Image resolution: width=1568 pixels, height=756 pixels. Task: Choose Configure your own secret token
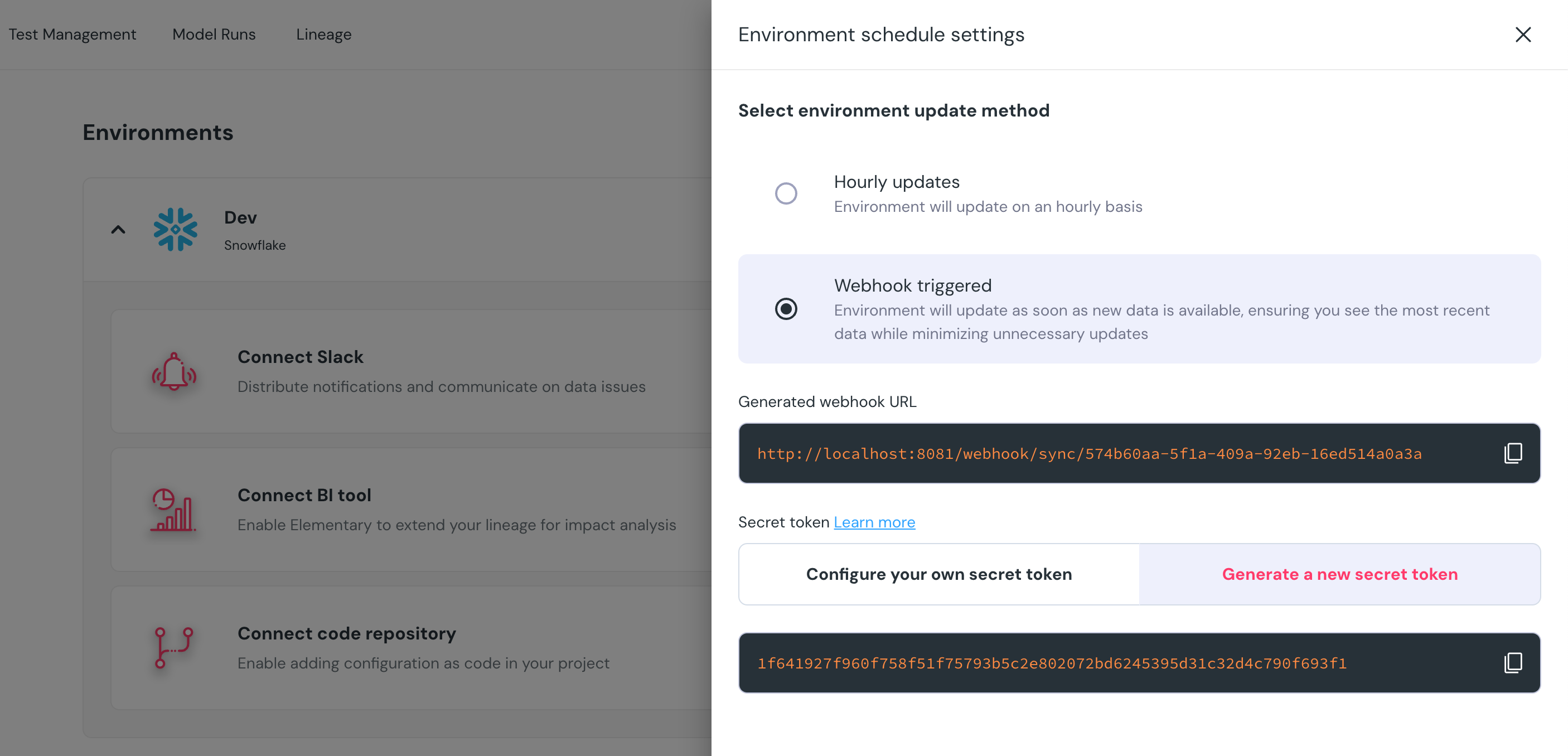click(x=938, y=574)
